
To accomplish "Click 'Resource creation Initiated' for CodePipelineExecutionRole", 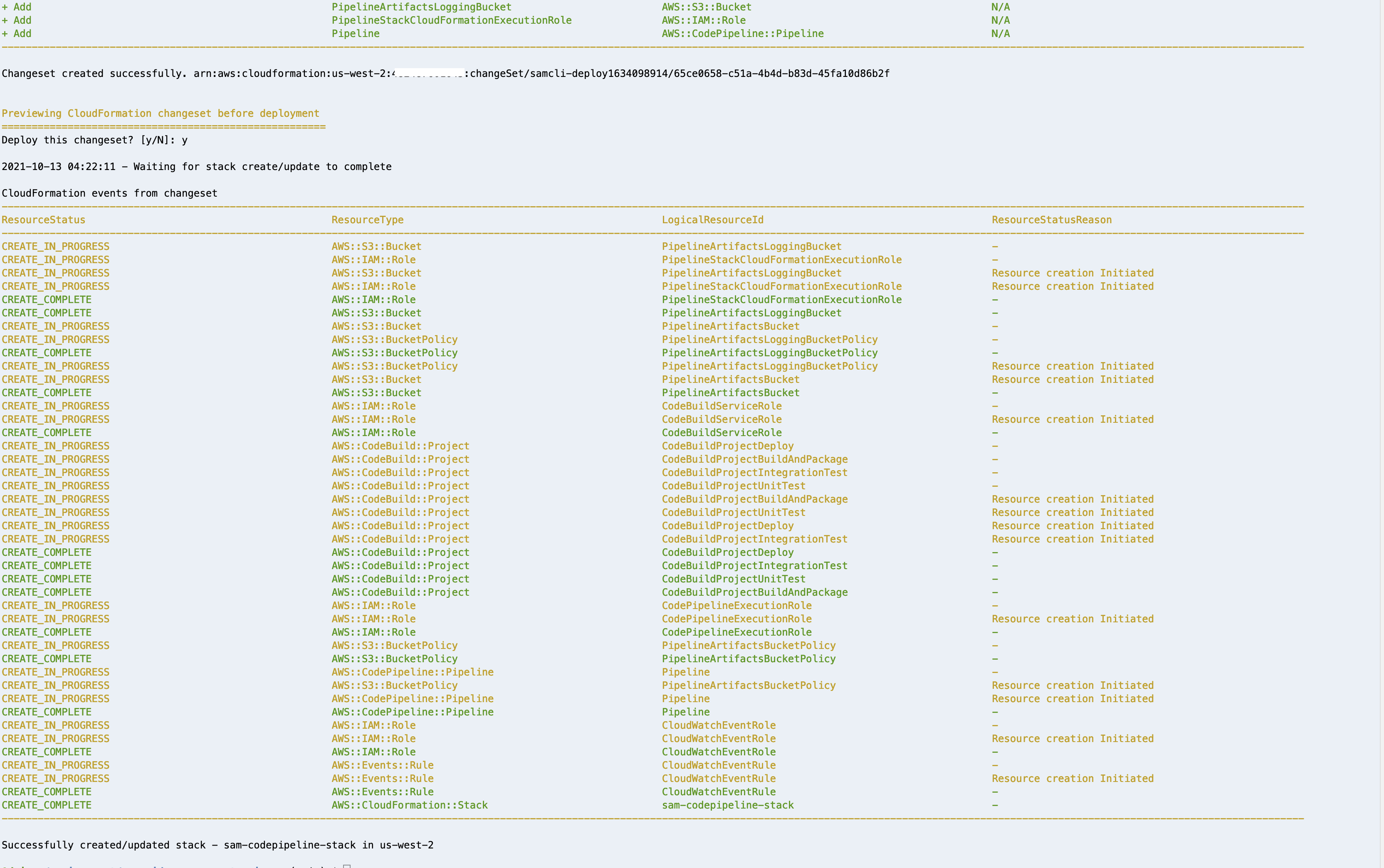I will pos(1073,619).
